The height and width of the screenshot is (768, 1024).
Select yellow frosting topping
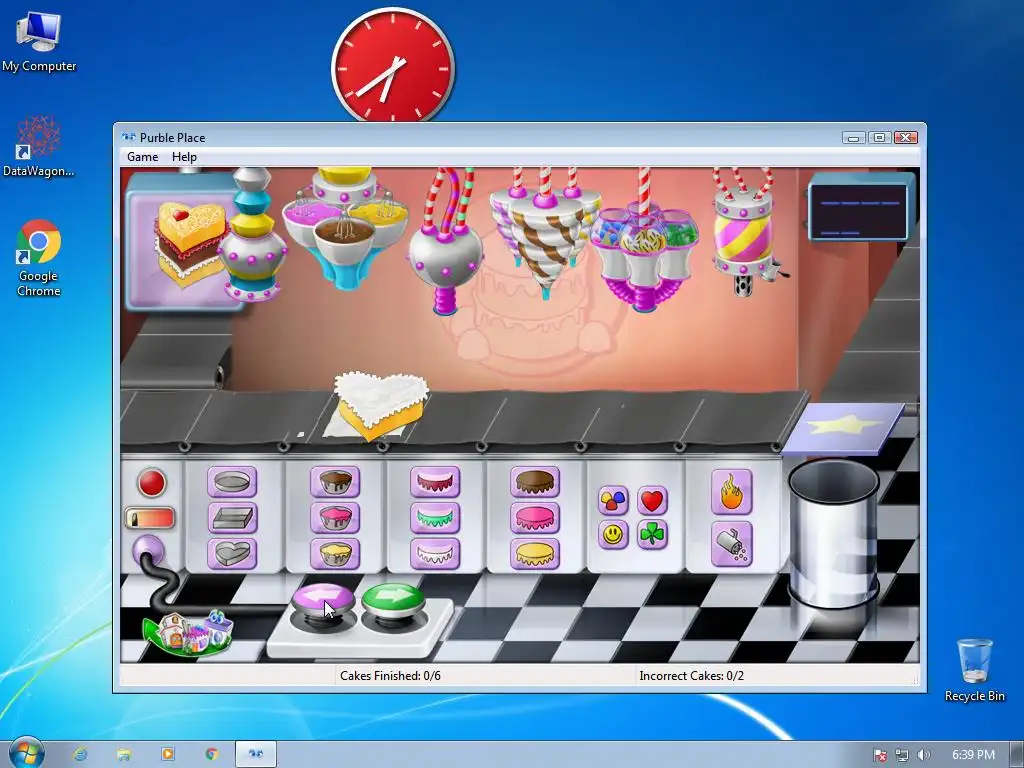(x=535, y=554)
